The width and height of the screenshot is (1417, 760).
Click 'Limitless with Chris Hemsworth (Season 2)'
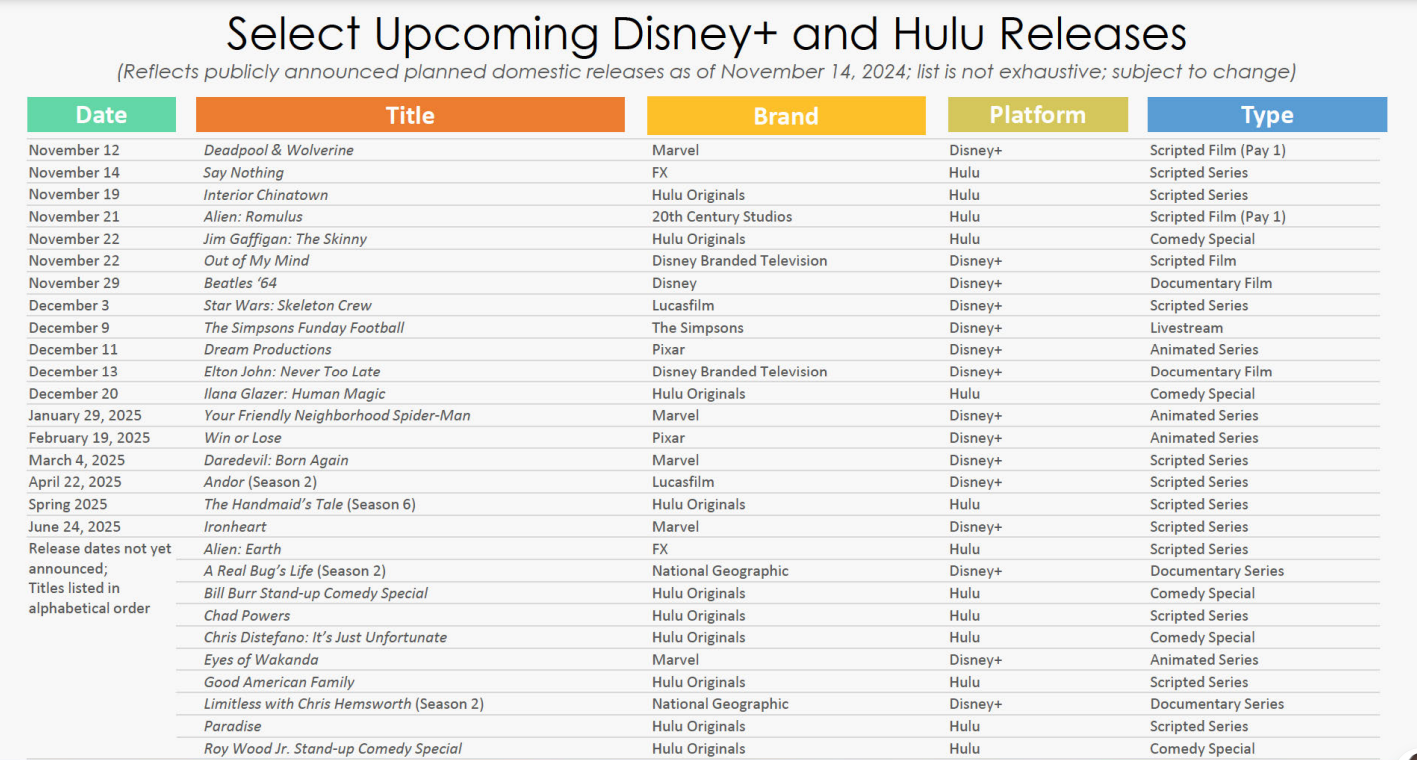[344, 704]
